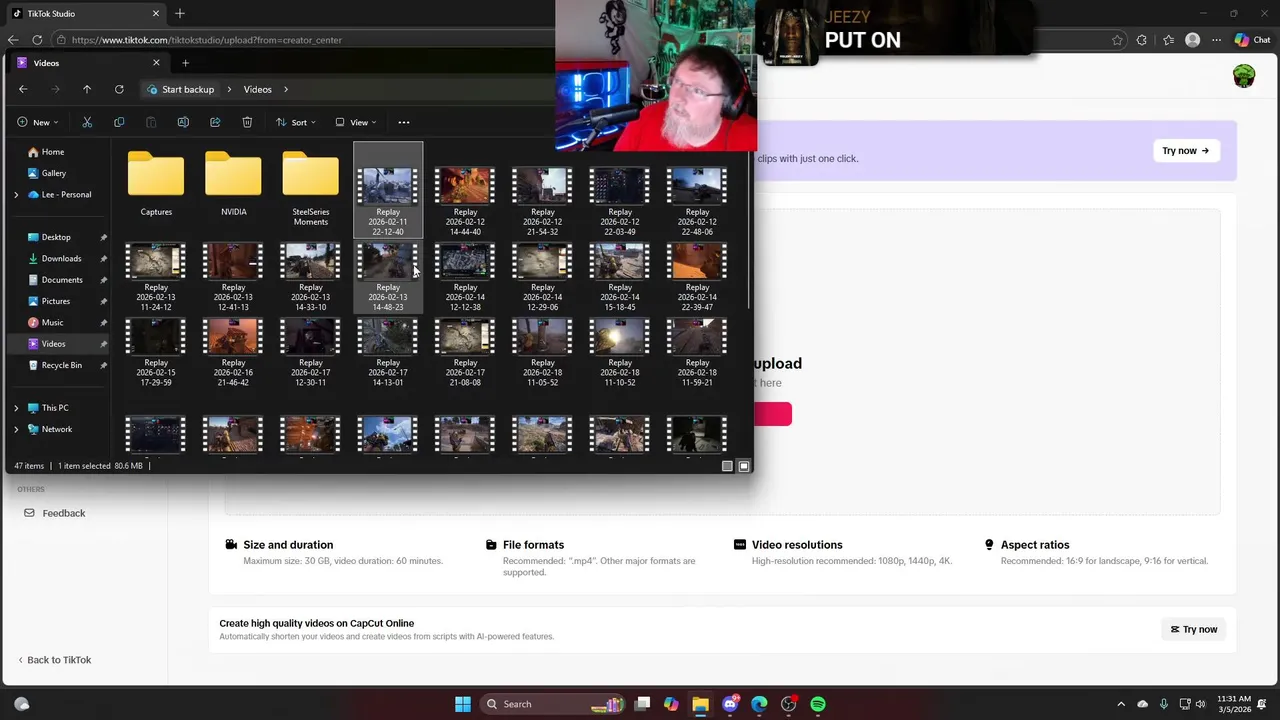1280x720 pixels.
Task: Bookmark this page with the star icon
Action: point(1117,40)
